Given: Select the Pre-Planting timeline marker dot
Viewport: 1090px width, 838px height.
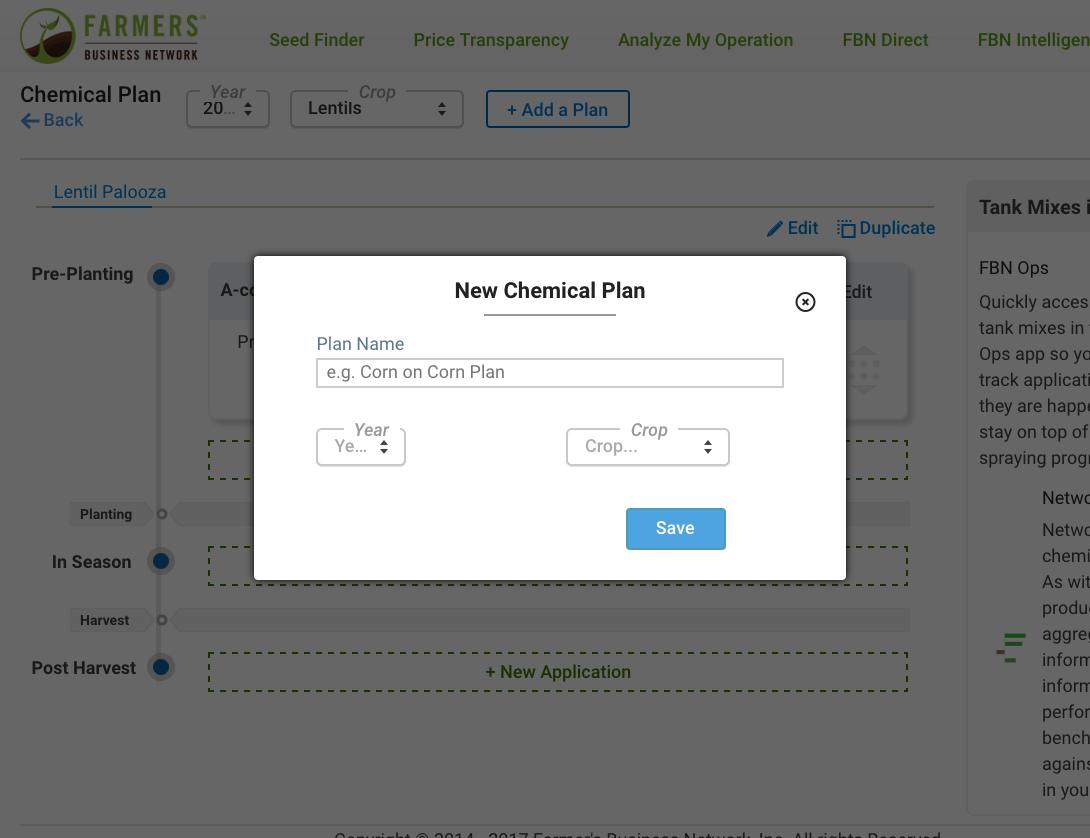Looking at the screenshot, I should pyautogui.click(x=161, y=277).
